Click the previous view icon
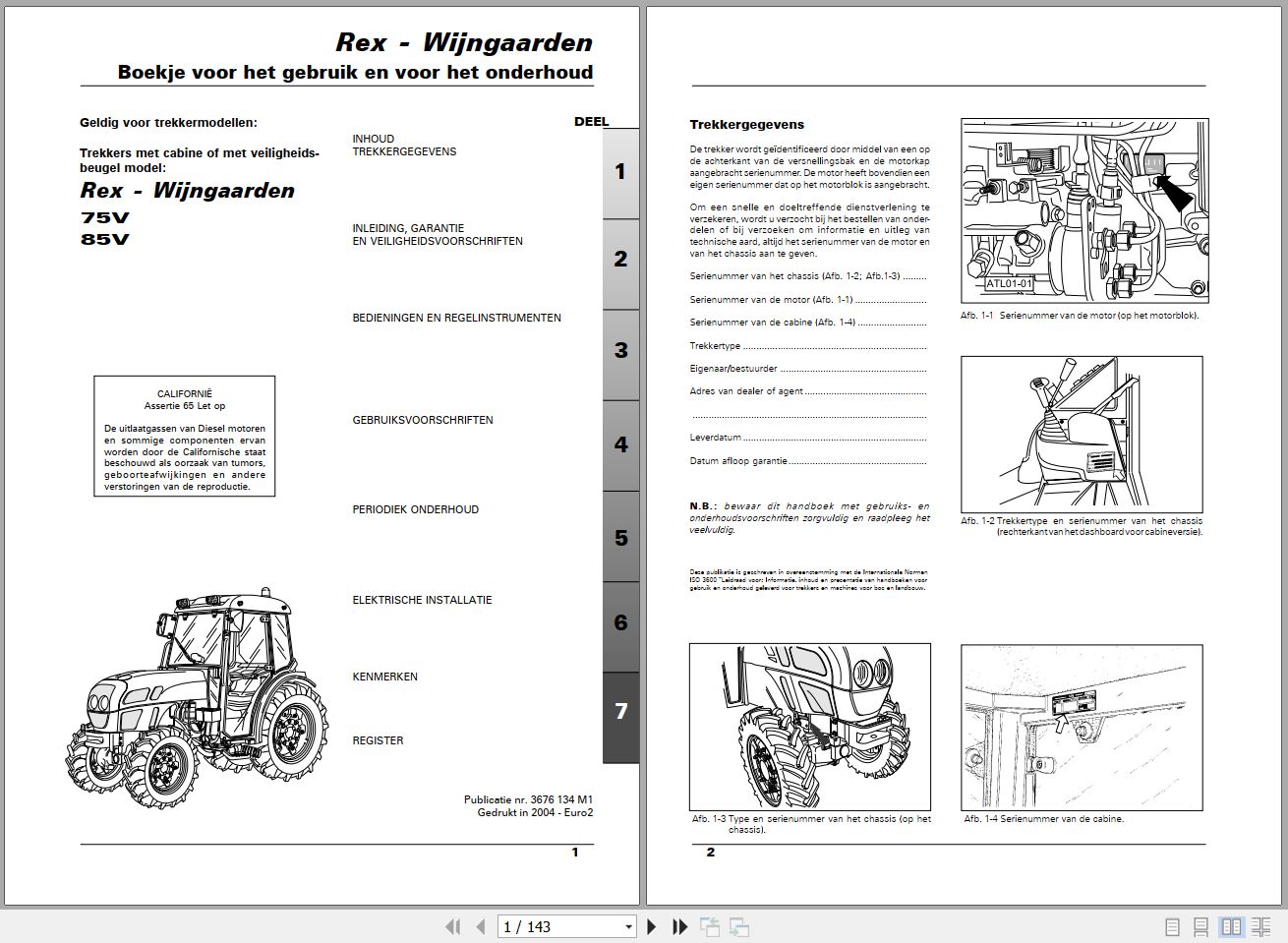 click(710, 926)
